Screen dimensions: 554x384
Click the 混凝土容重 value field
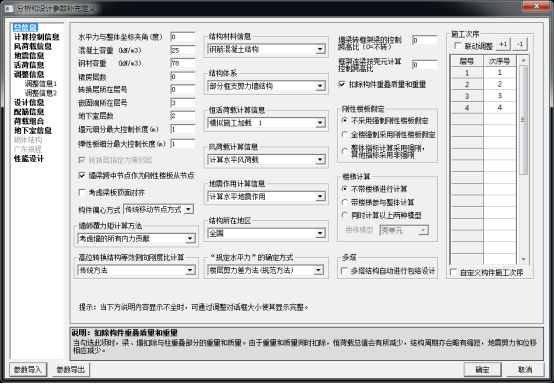coord(183,50)
